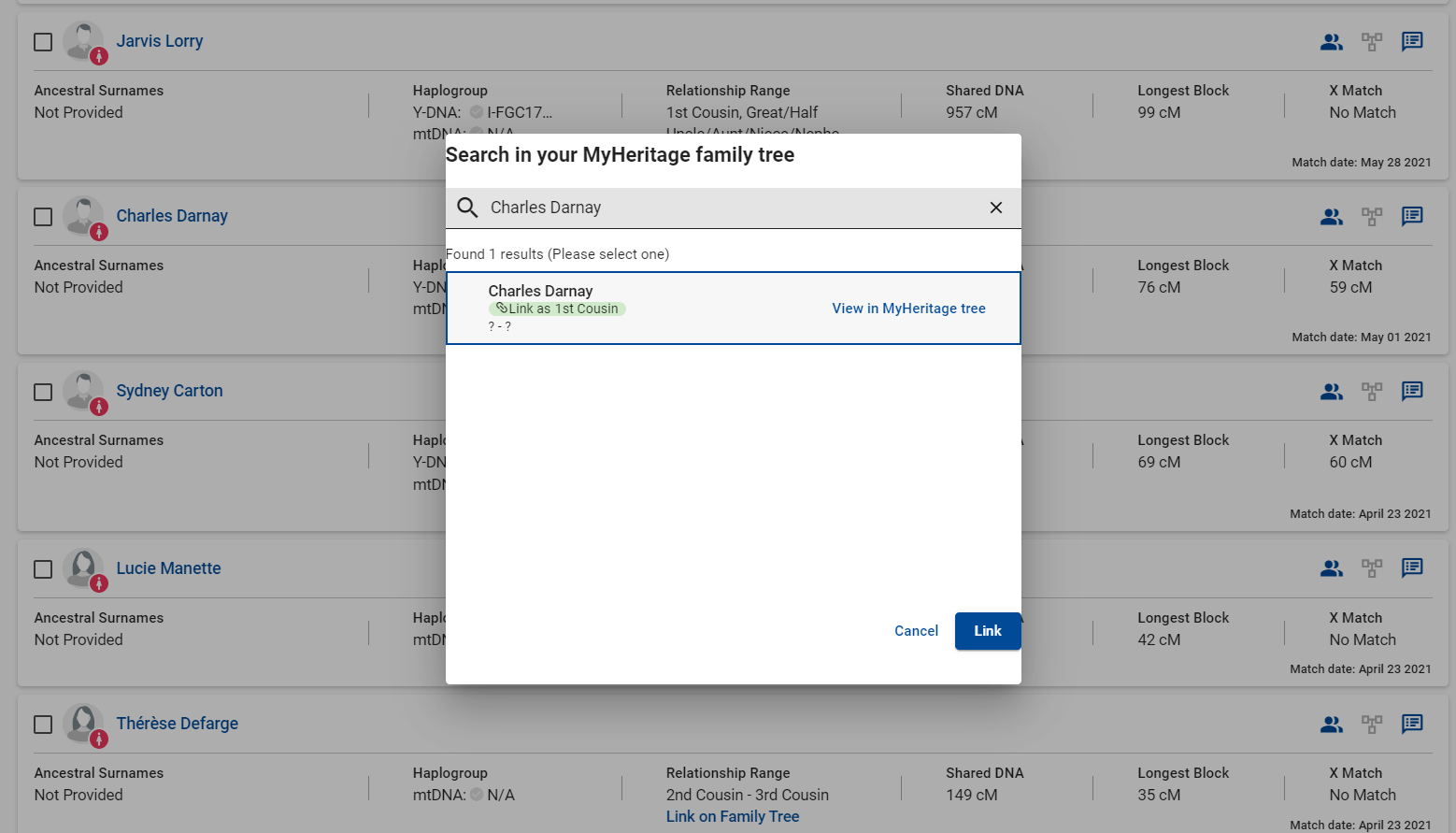
Task: Open family tree icon for Jarvis Lorry
Action: tap(1372, 42)
